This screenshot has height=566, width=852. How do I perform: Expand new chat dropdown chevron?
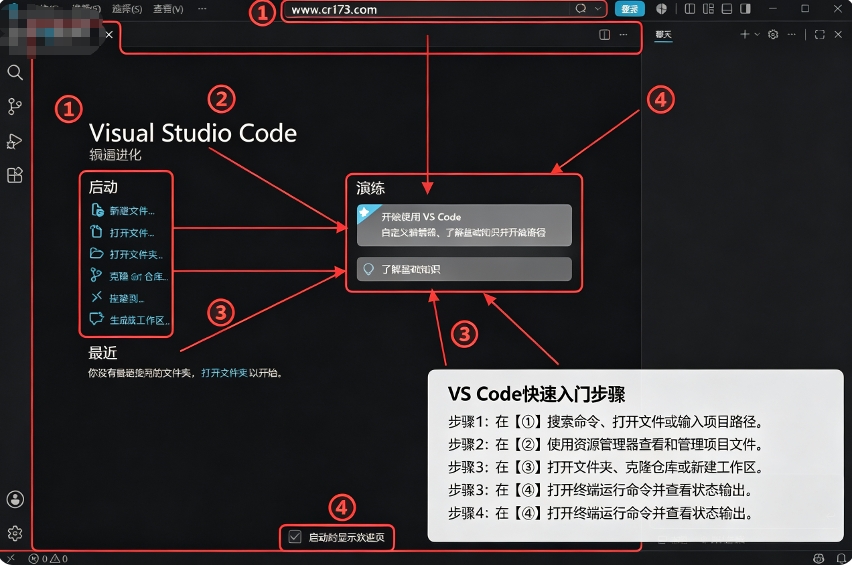tap(757, 34)
